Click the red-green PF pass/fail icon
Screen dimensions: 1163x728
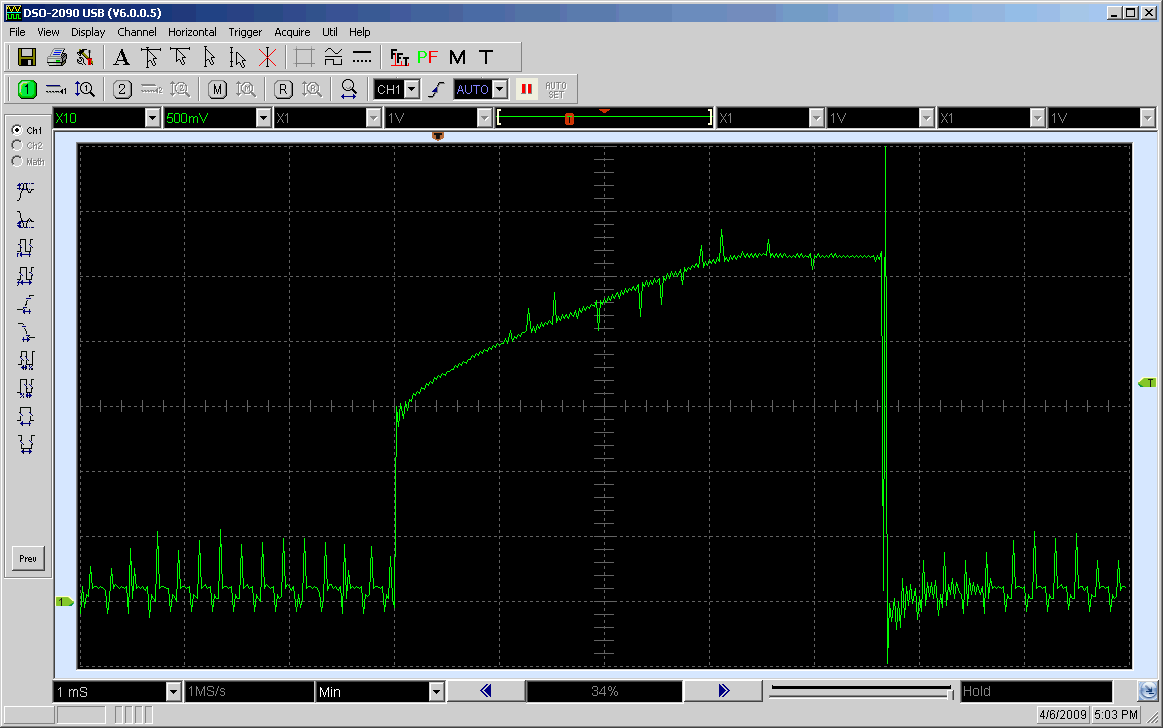point(428,57)
